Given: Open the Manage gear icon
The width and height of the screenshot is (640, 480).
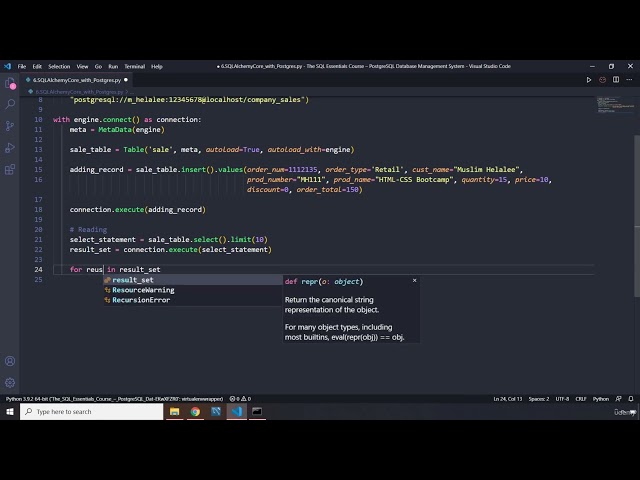Looking at the screenshot, I should tap(10, 382).
